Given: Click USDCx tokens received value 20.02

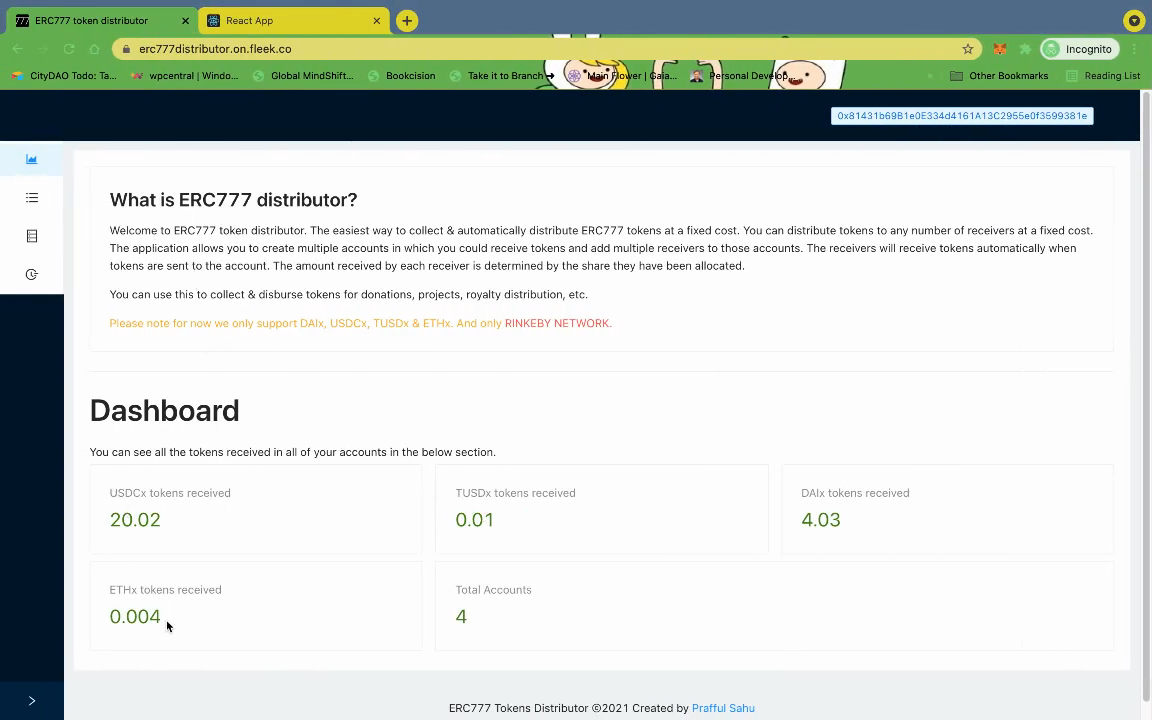Looking at the screenshot, I should (x=135, y=519).
